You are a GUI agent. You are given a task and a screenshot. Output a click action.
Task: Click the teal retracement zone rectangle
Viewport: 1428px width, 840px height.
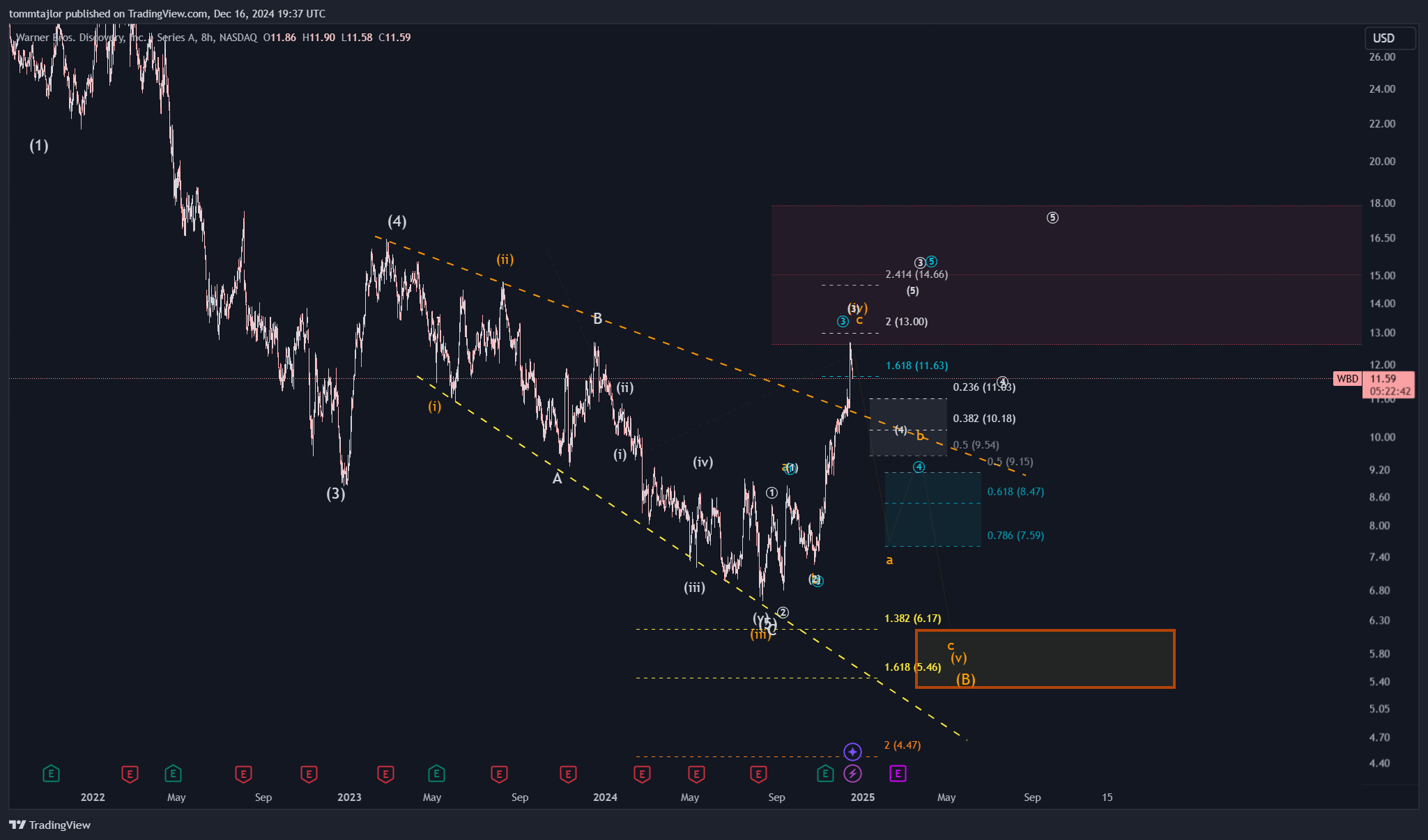coord(932,509)
